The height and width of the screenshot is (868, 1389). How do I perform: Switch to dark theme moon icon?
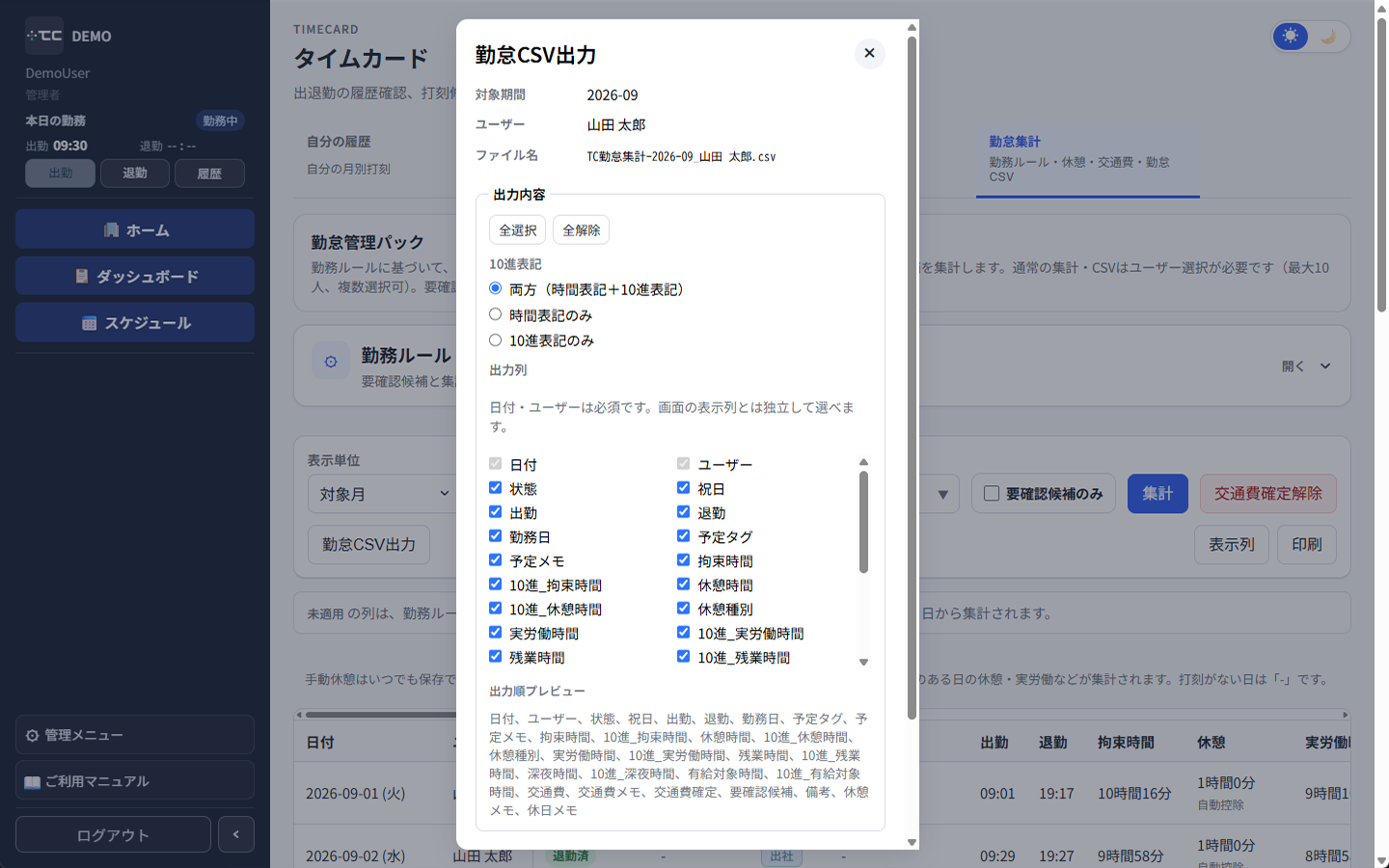[x=1328, y=36]
